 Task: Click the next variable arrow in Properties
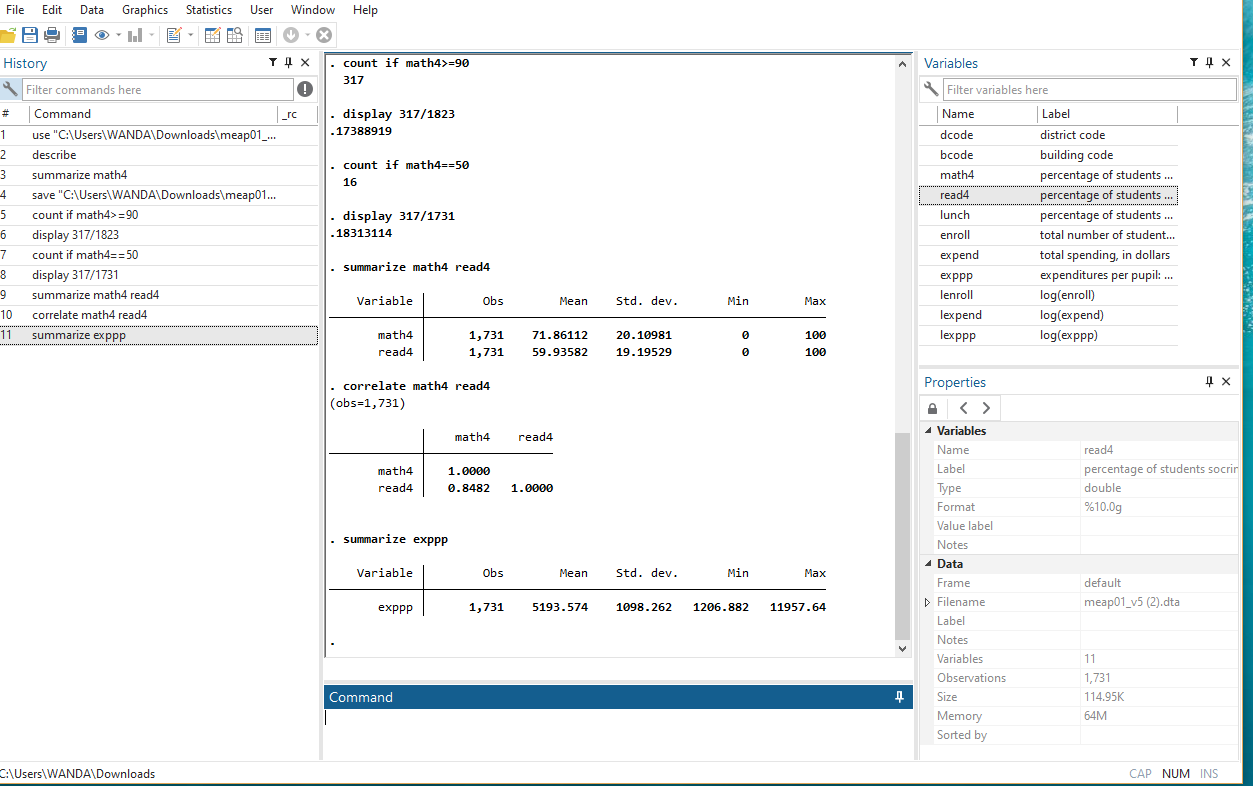point(986,408)
